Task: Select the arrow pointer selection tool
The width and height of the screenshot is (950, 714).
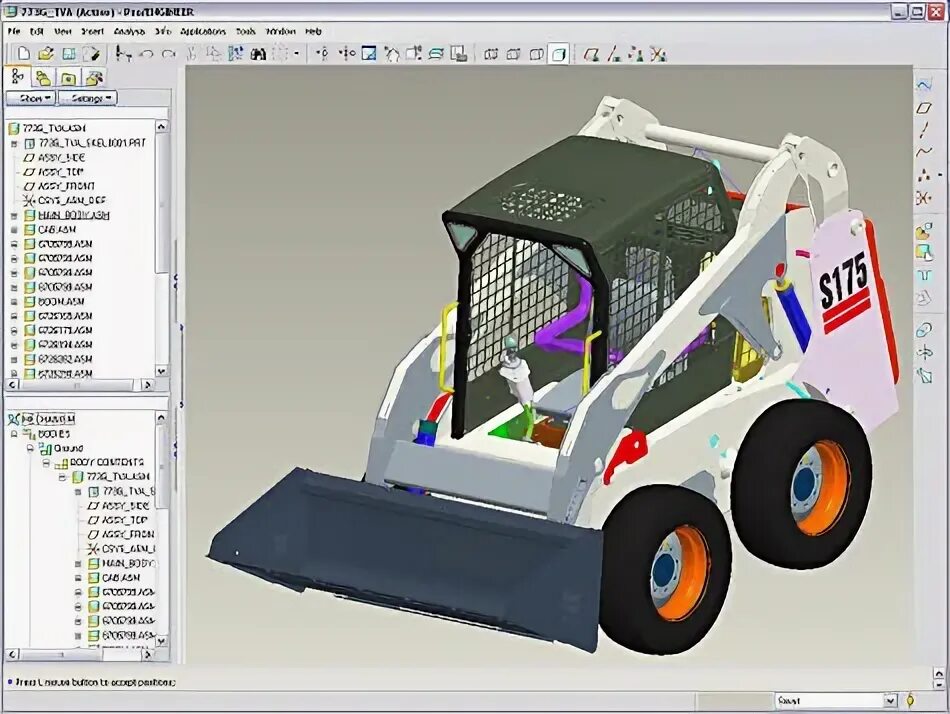Action: point(123,54)
